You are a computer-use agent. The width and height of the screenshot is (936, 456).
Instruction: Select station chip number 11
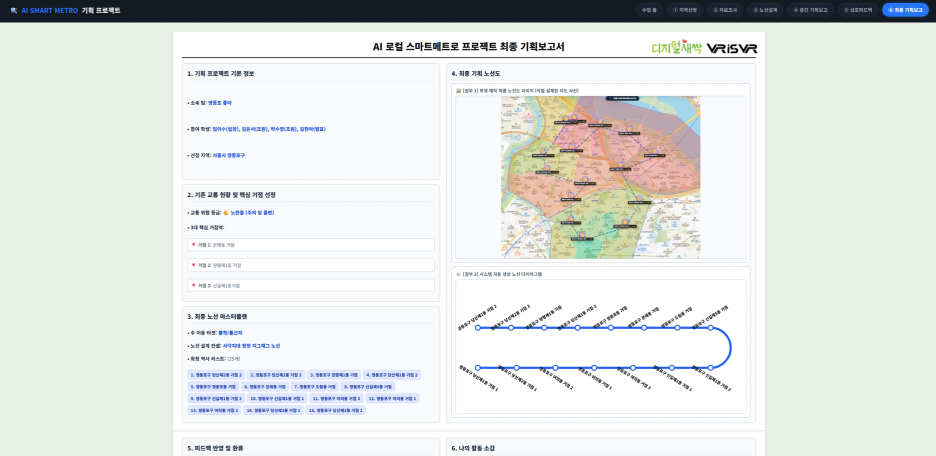pos(337,398)
